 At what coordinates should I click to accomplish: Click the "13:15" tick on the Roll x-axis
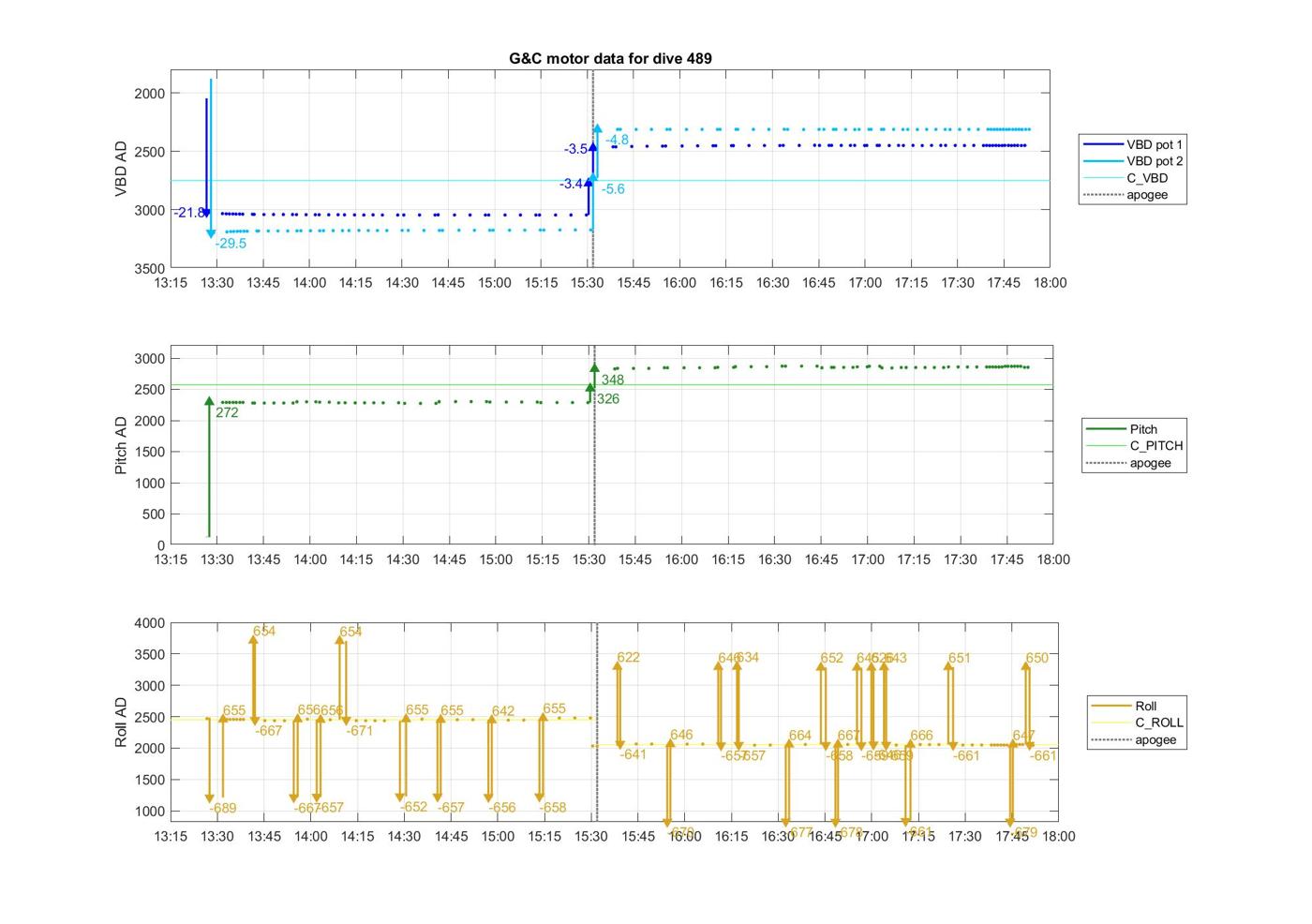(171, 836)
